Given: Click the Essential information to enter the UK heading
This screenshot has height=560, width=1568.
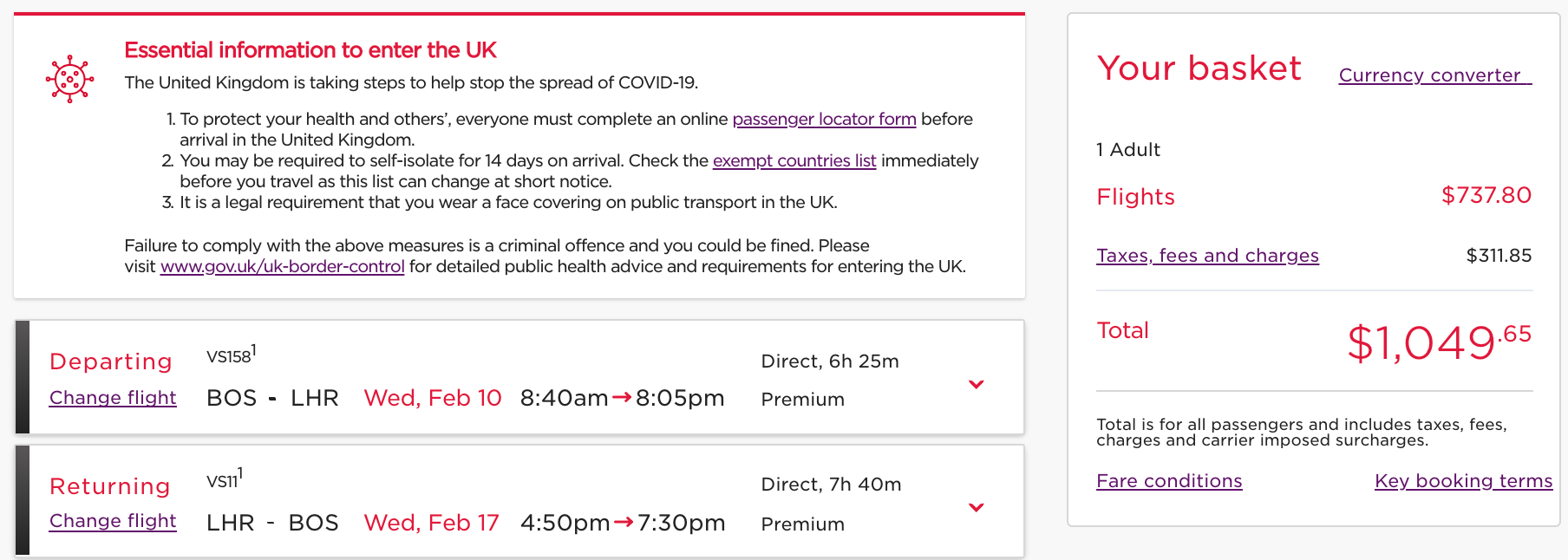Looking at the screenshot, I should click(x=310, y=50).
